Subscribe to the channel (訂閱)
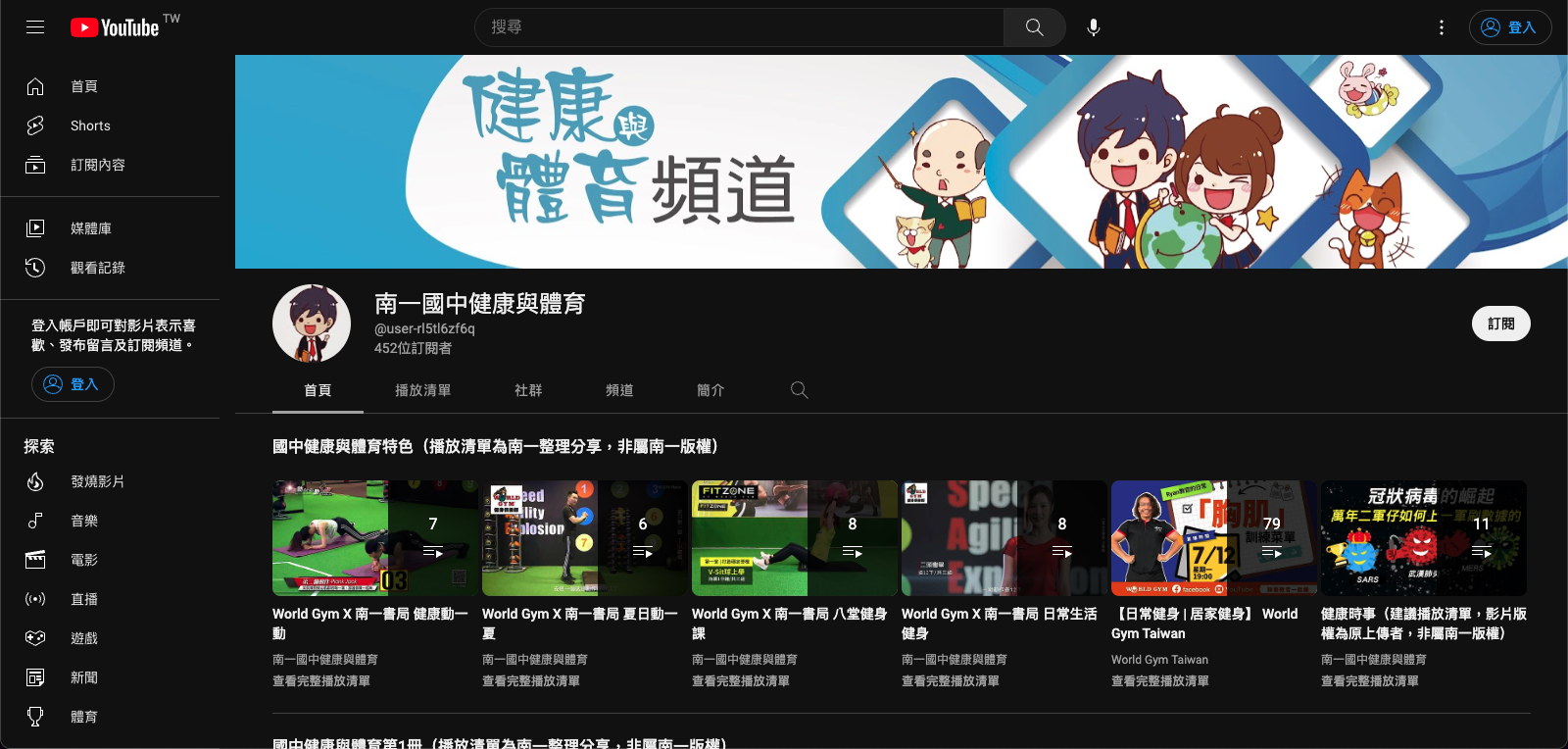Viewport: 1568px width, 749px height. (x=1500, y=324)
